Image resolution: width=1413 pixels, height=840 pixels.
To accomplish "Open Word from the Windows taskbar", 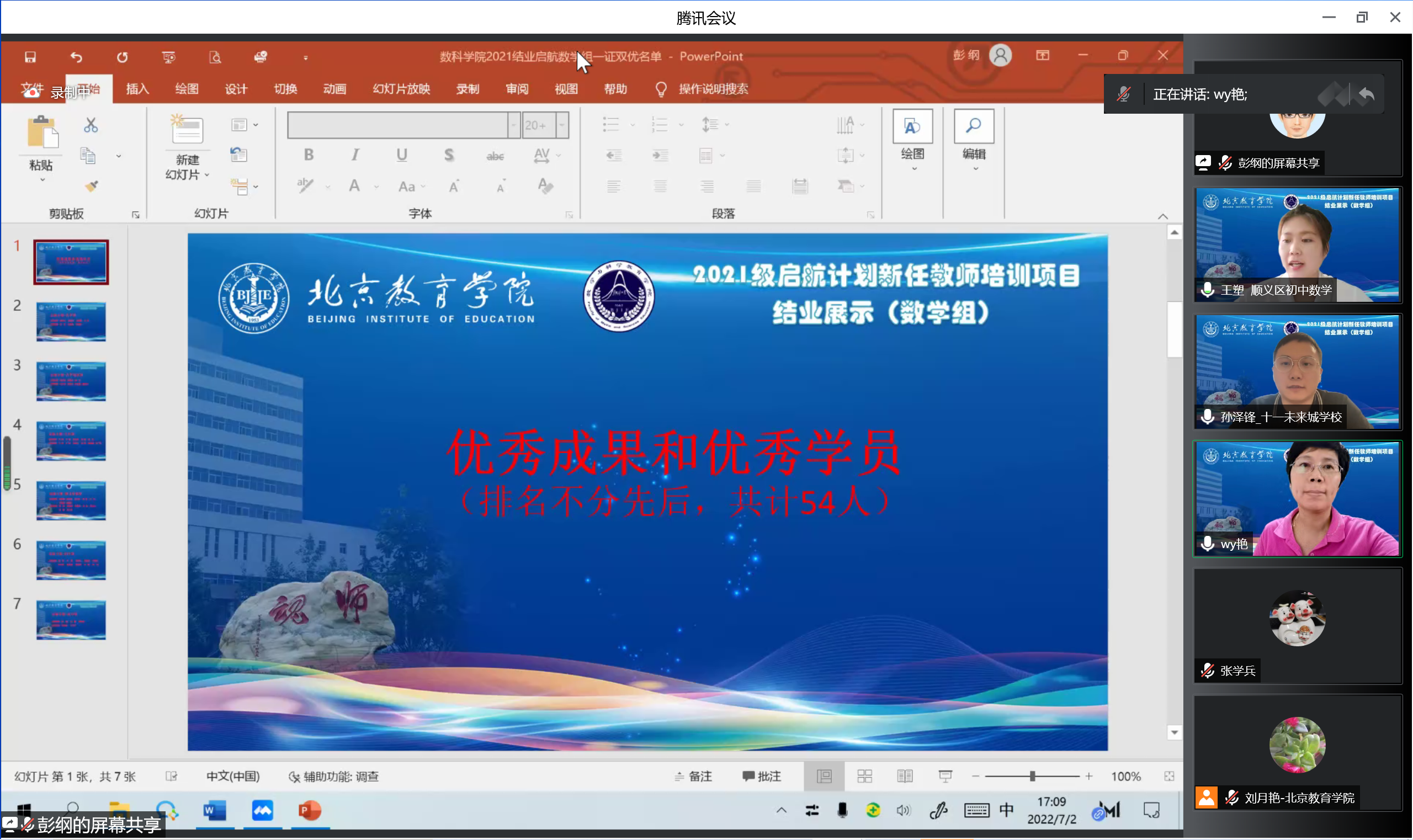I will (x=215, y=811).
